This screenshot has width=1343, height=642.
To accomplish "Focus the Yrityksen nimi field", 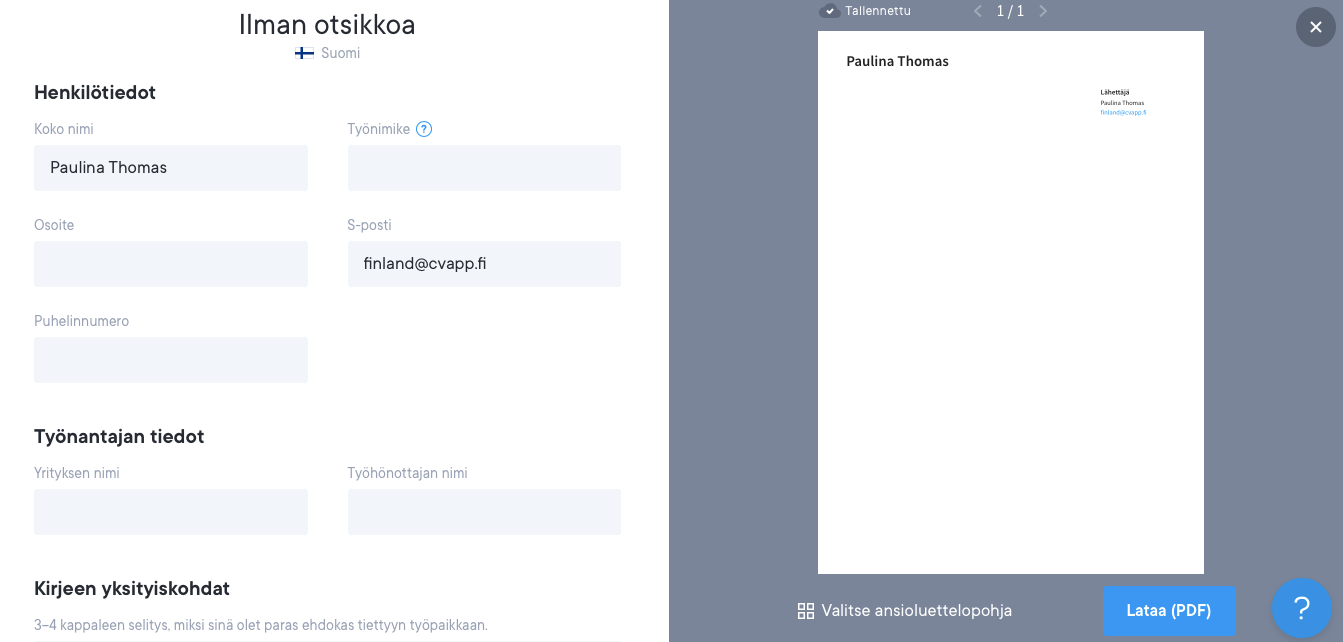I will point(171,512).
